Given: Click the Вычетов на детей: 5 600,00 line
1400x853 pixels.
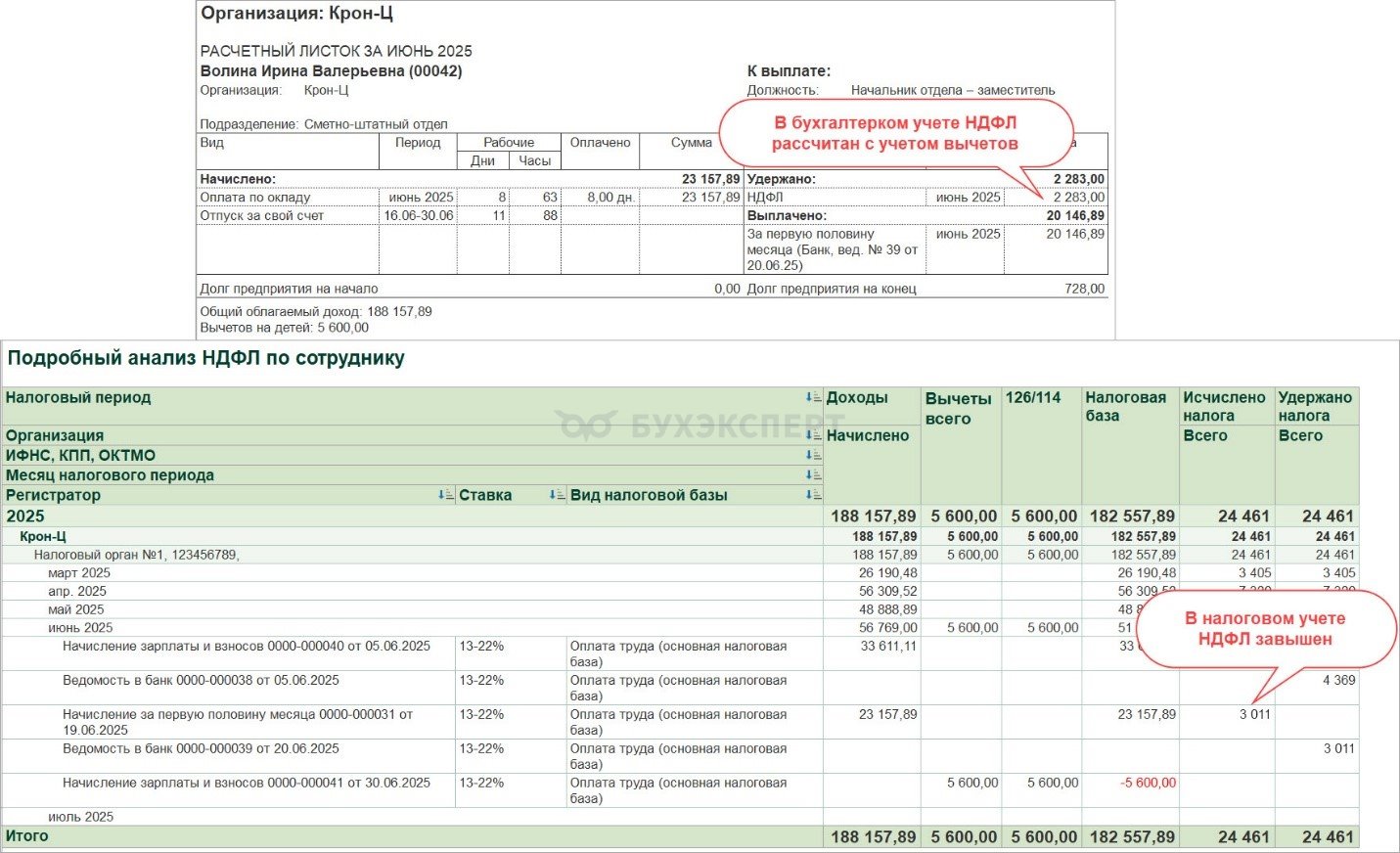Looking at the screenshot, I should tap(285, 328).
